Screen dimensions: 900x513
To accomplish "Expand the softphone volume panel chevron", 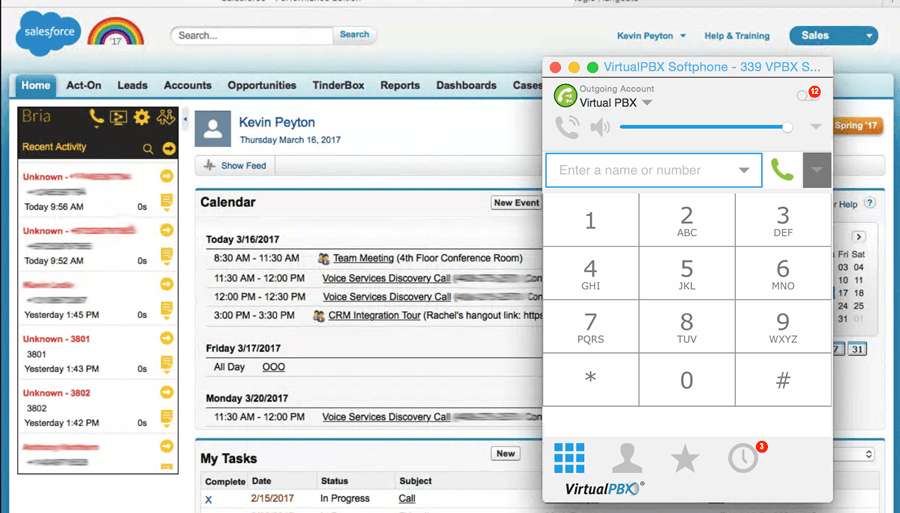I will pos(816,127).
